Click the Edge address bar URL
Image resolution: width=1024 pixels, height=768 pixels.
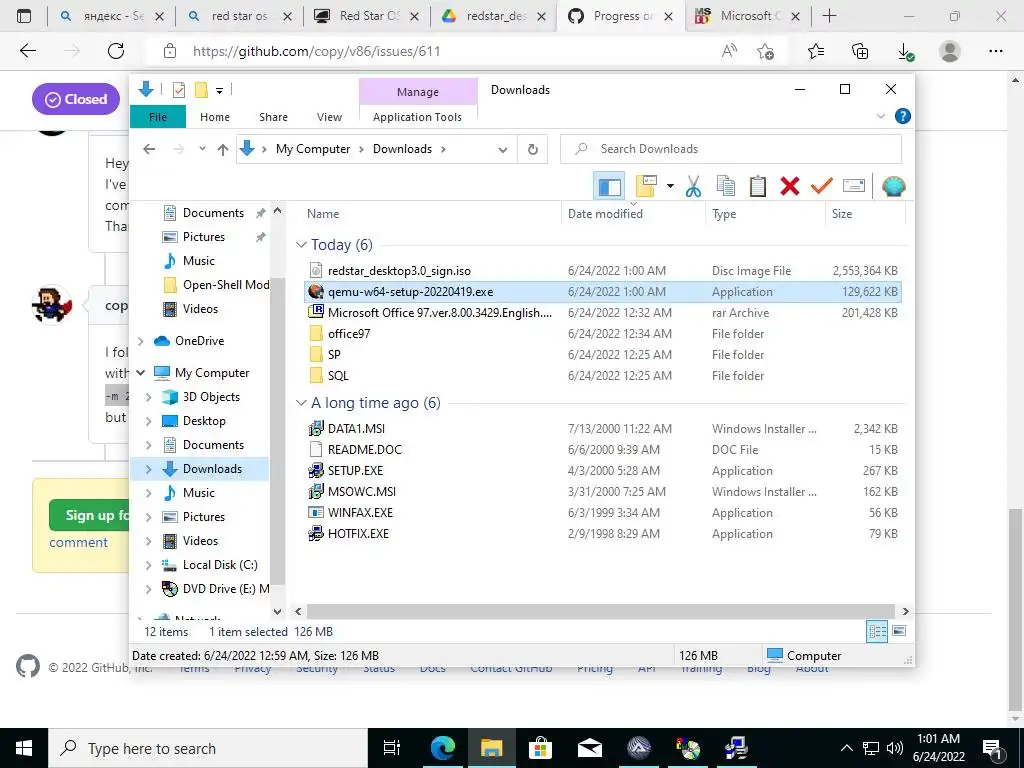(316, 51)
